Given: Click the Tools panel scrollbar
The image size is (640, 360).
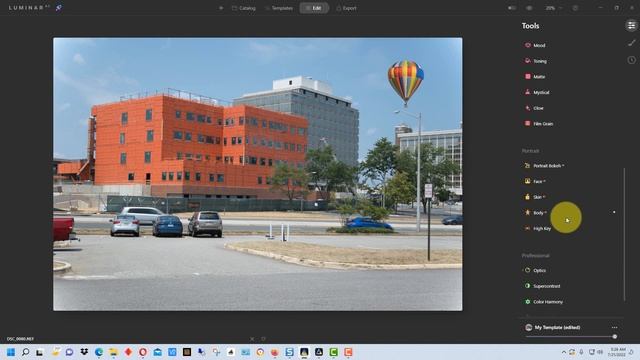Looking at the screenshot, I should [624, 234].
